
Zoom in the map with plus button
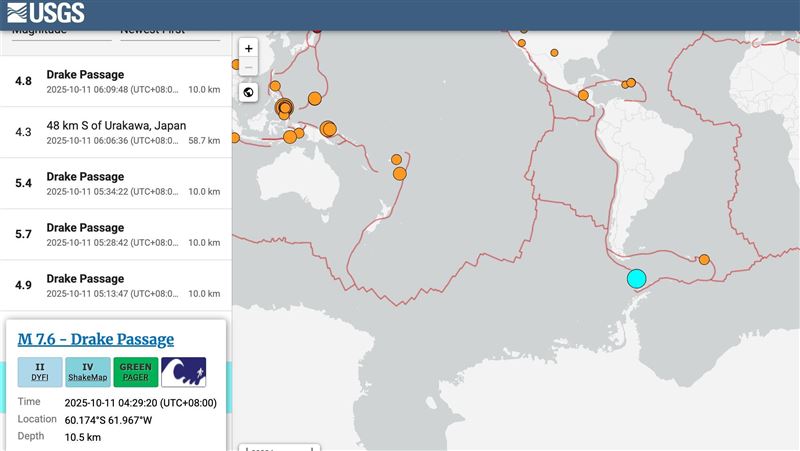248,48
